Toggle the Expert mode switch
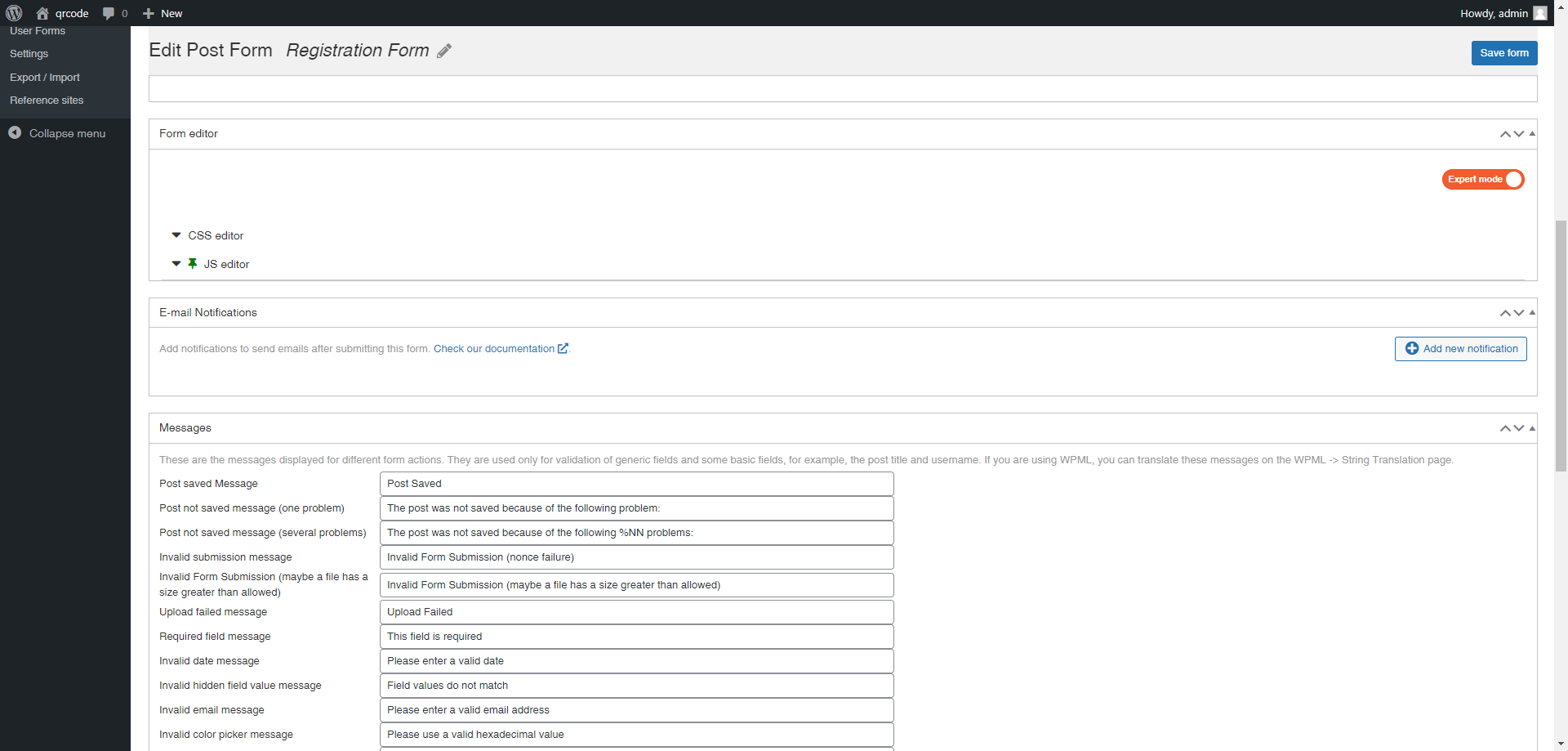The image size is (1568, 751). pyautogui.click(x=1482, y=179)
